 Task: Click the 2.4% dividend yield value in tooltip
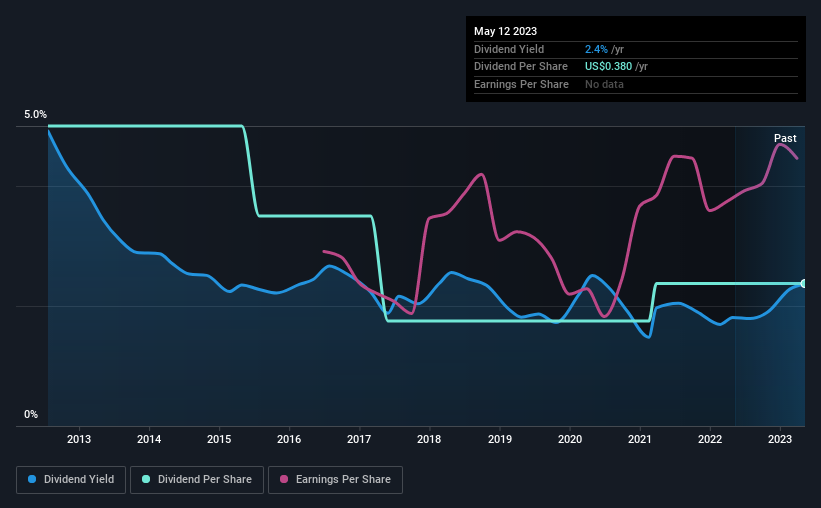[x=596, y=49]
